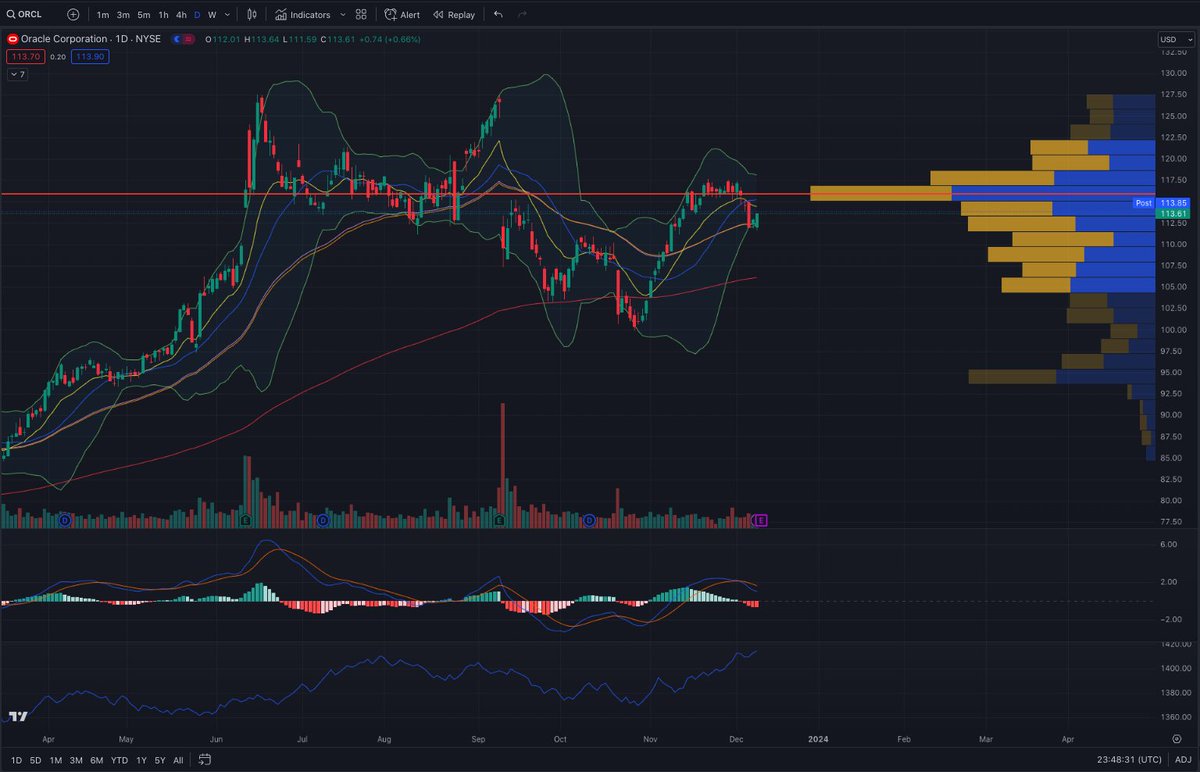The width and height of the screenshot is (1200, 772).
Task: Select the W weekly interval
Action: click(212, 15)
